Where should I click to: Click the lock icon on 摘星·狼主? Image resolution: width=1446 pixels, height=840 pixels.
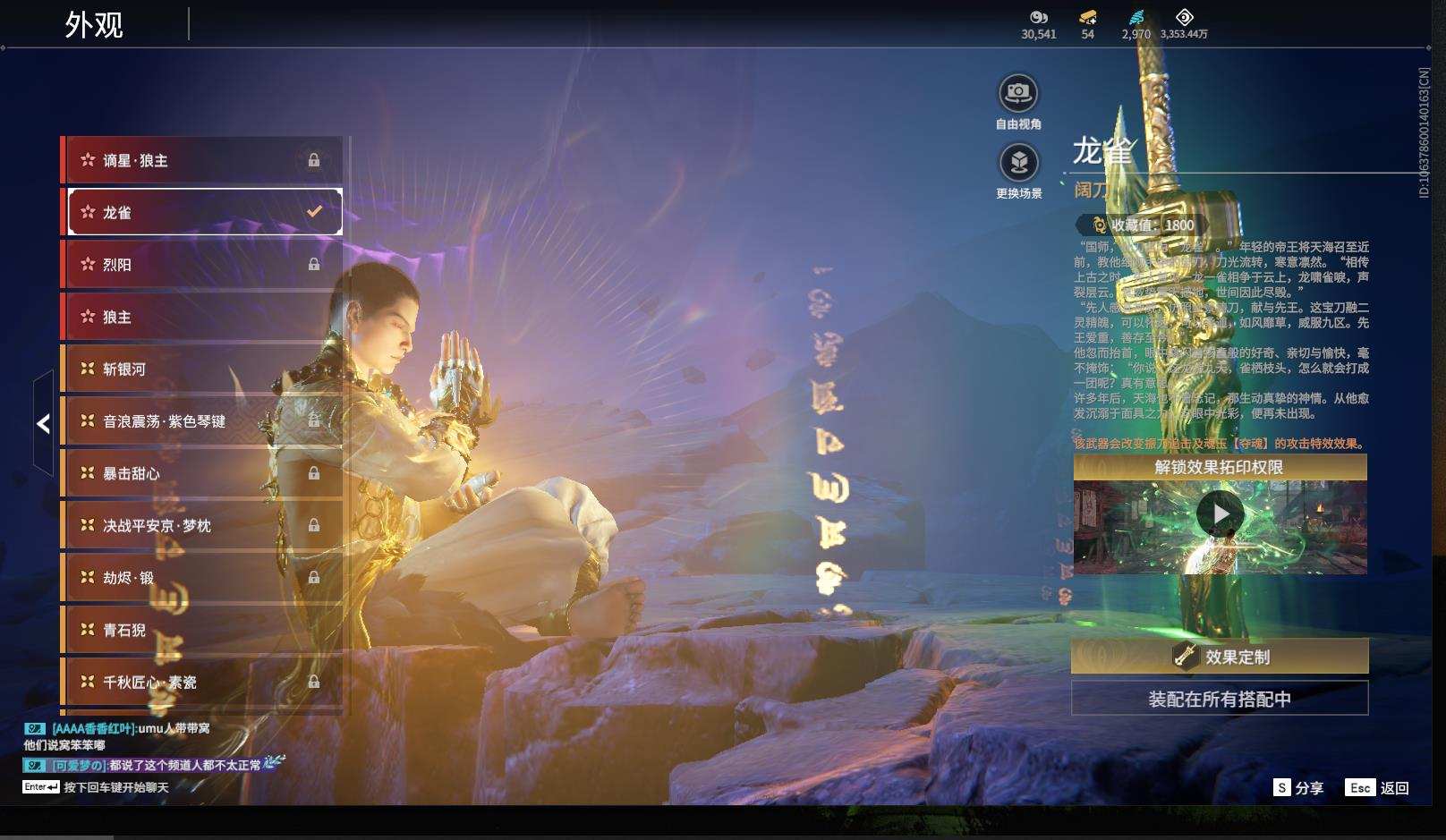(314, 160)
